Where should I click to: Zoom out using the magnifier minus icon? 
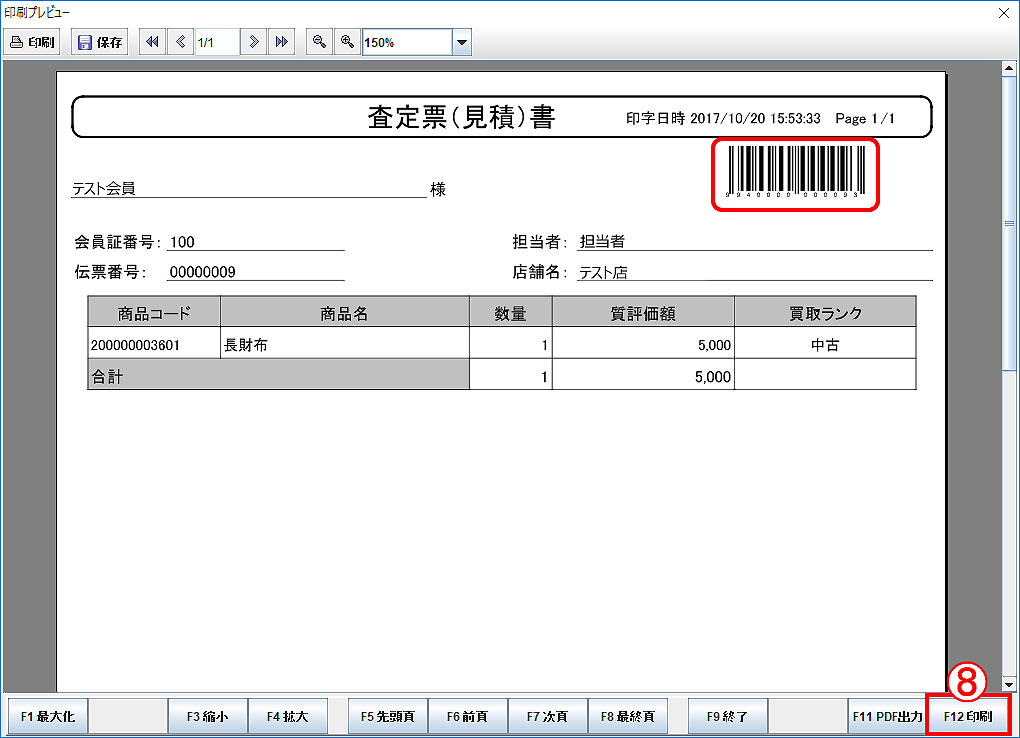pyautogui.click(x=318, y=42)
